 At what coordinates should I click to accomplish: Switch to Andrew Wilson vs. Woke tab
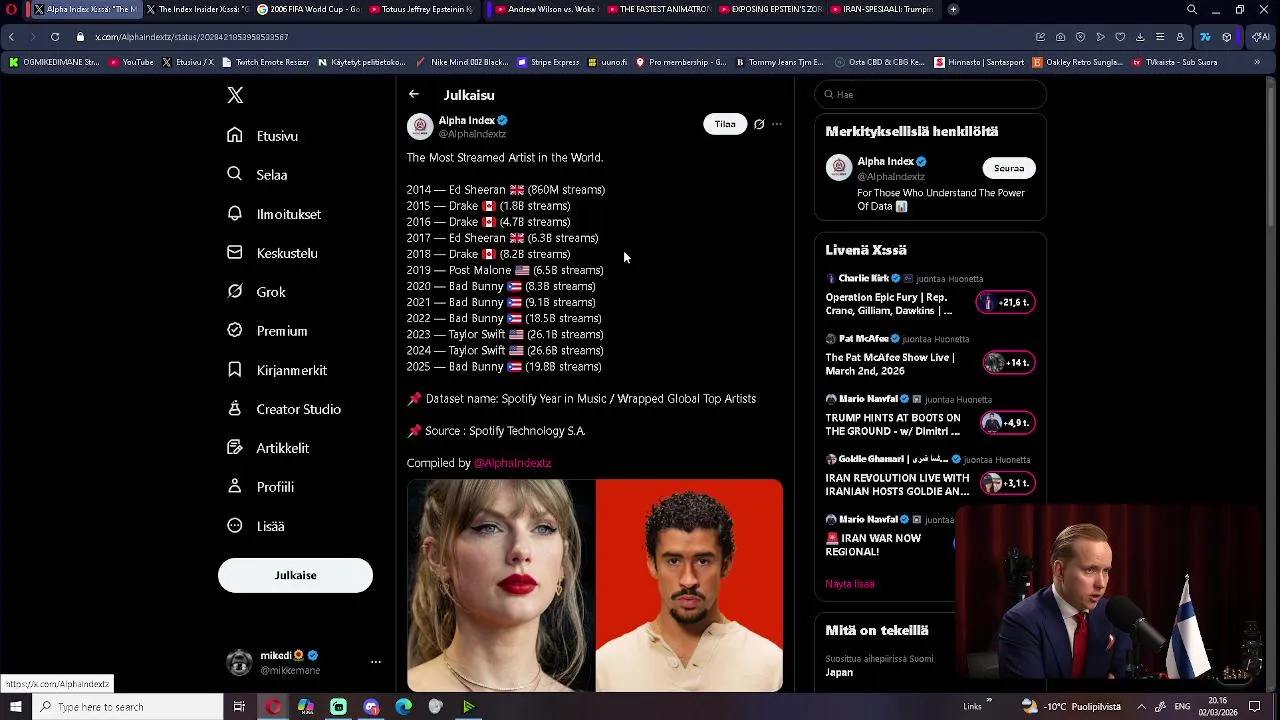(x=545, y=9)
